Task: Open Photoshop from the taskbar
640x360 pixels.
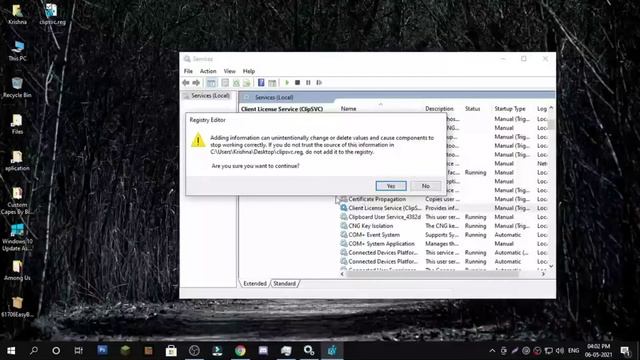Action: 102,350
